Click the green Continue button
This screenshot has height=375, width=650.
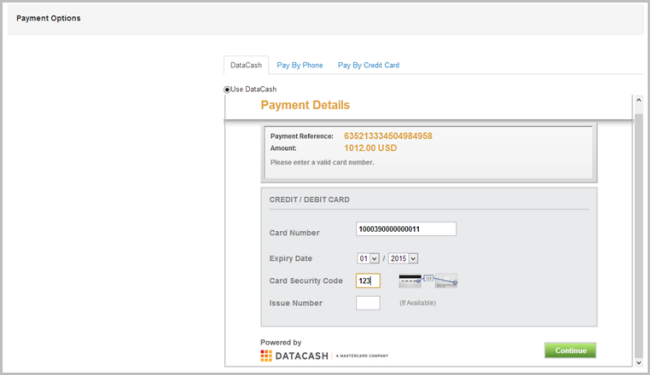pos(570,350)
